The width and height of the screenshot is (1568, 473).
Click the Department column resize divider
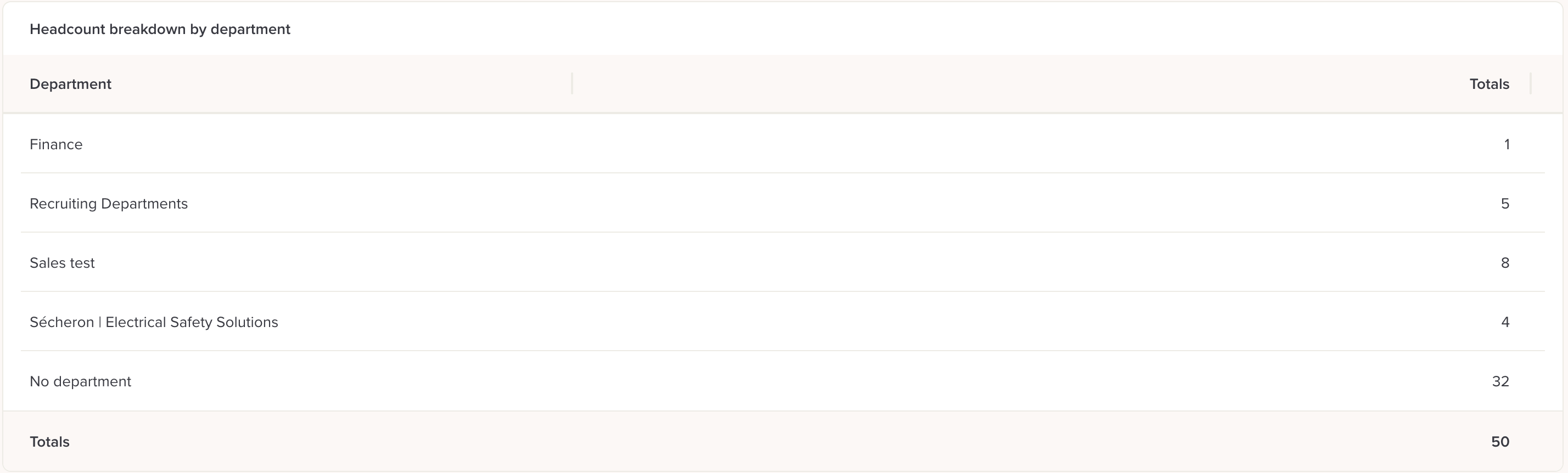(572, 83)
